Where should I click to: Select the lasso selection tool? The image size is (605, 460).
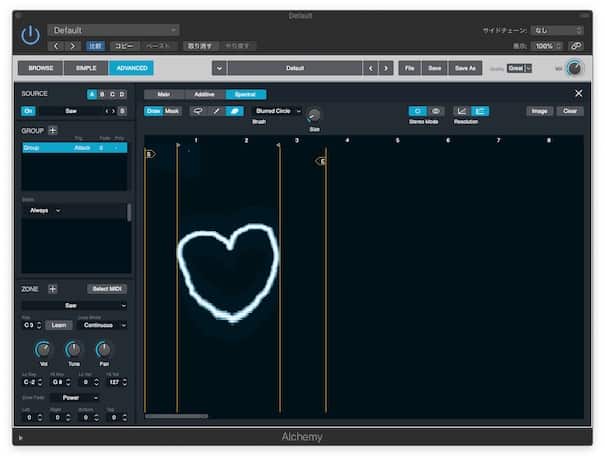(199, 111)
